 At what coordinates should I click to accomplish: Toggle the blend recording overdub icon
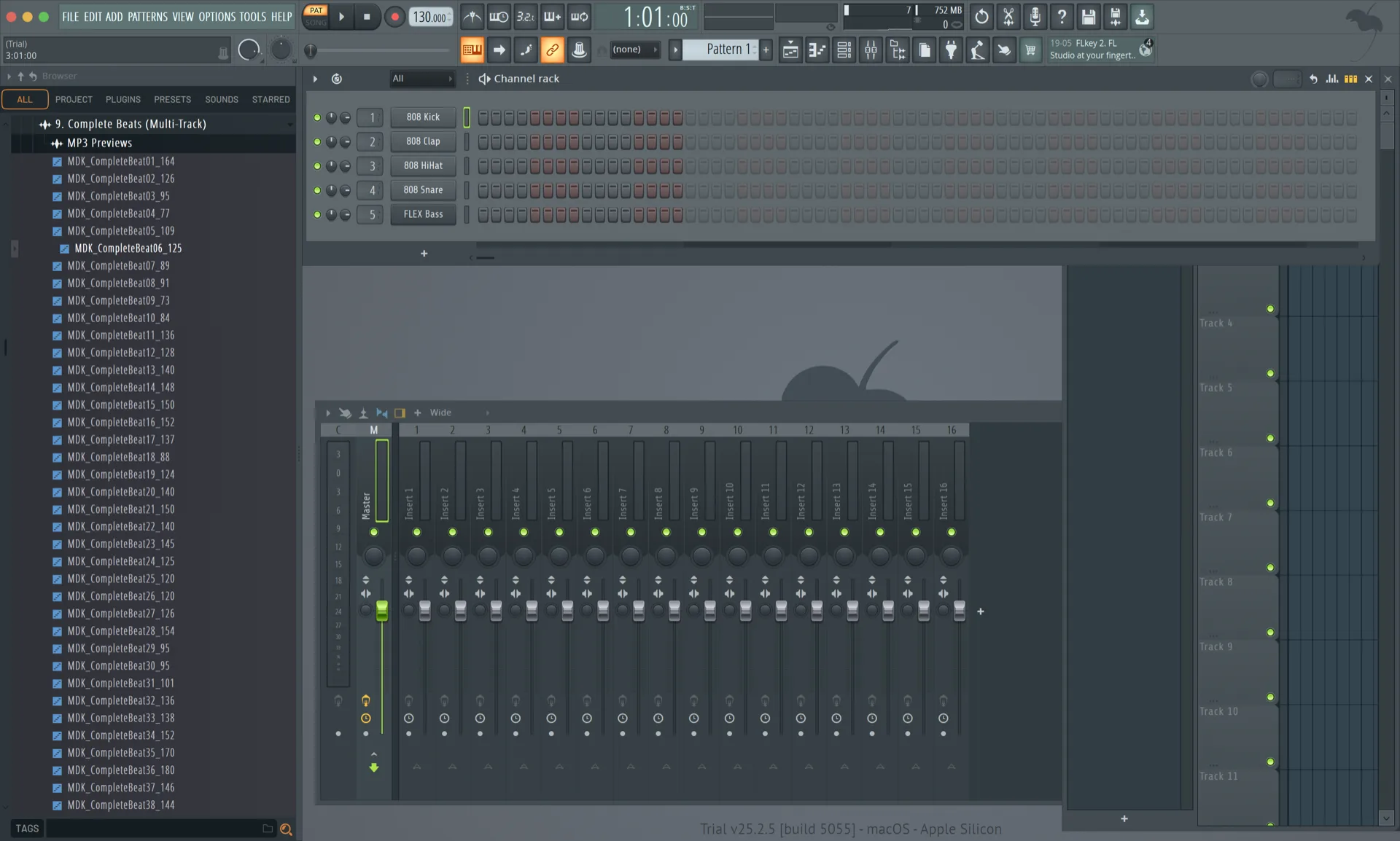click(x=552, y=16)
